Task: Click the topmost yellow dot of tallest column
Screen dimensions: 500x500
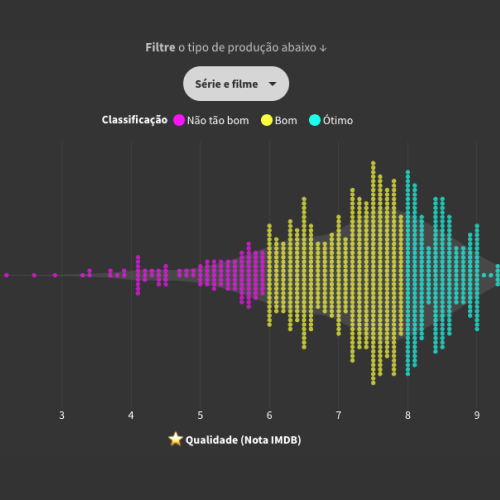Action: tap(373, 163)
